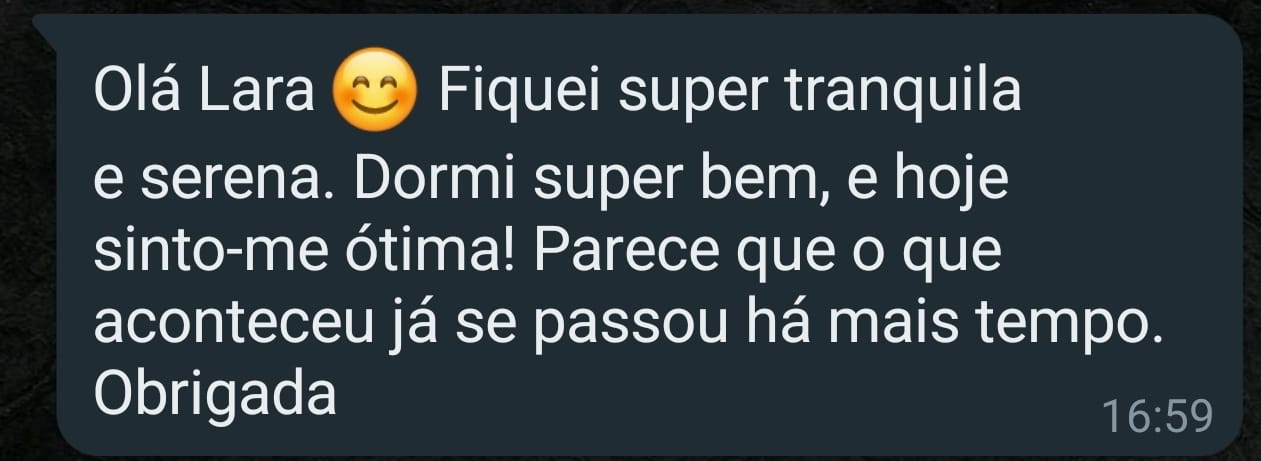This screenshot has height=461, width=1261.
Task: Click the greeting "Olá Lara"
Action: coord(204,92)
